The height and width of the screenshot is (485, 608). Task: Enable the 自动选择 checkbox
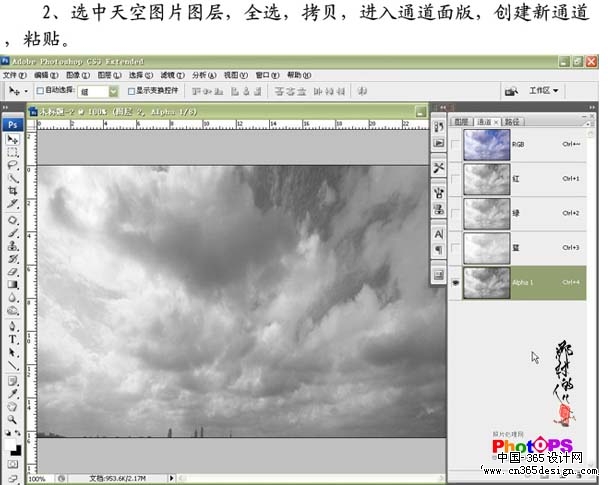[x=40, y=91]
